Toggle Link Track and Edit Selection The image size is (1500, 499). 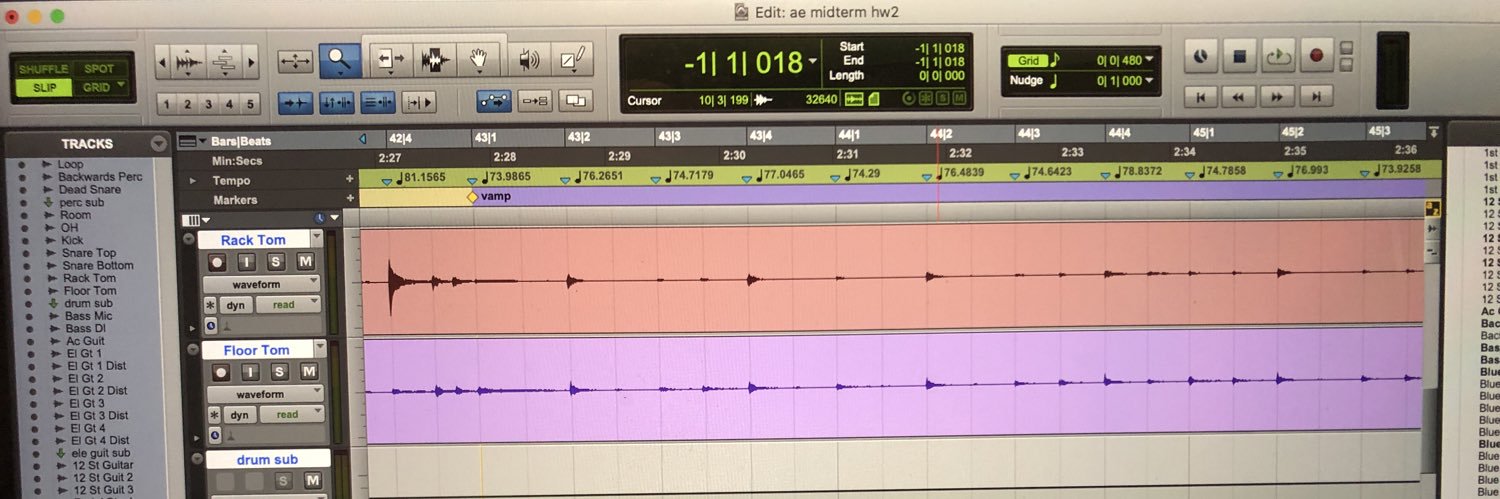point(379,102)
